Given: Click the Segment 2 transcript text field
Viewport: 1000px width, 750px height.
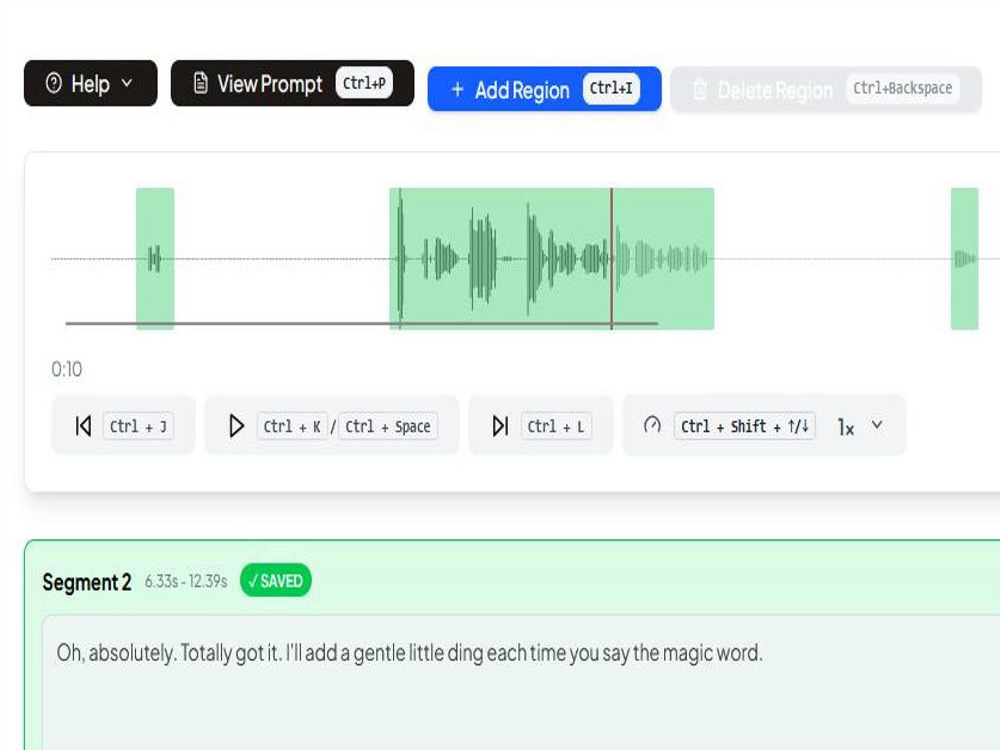Looking at the screenshot, I should [x=521, y=682].
